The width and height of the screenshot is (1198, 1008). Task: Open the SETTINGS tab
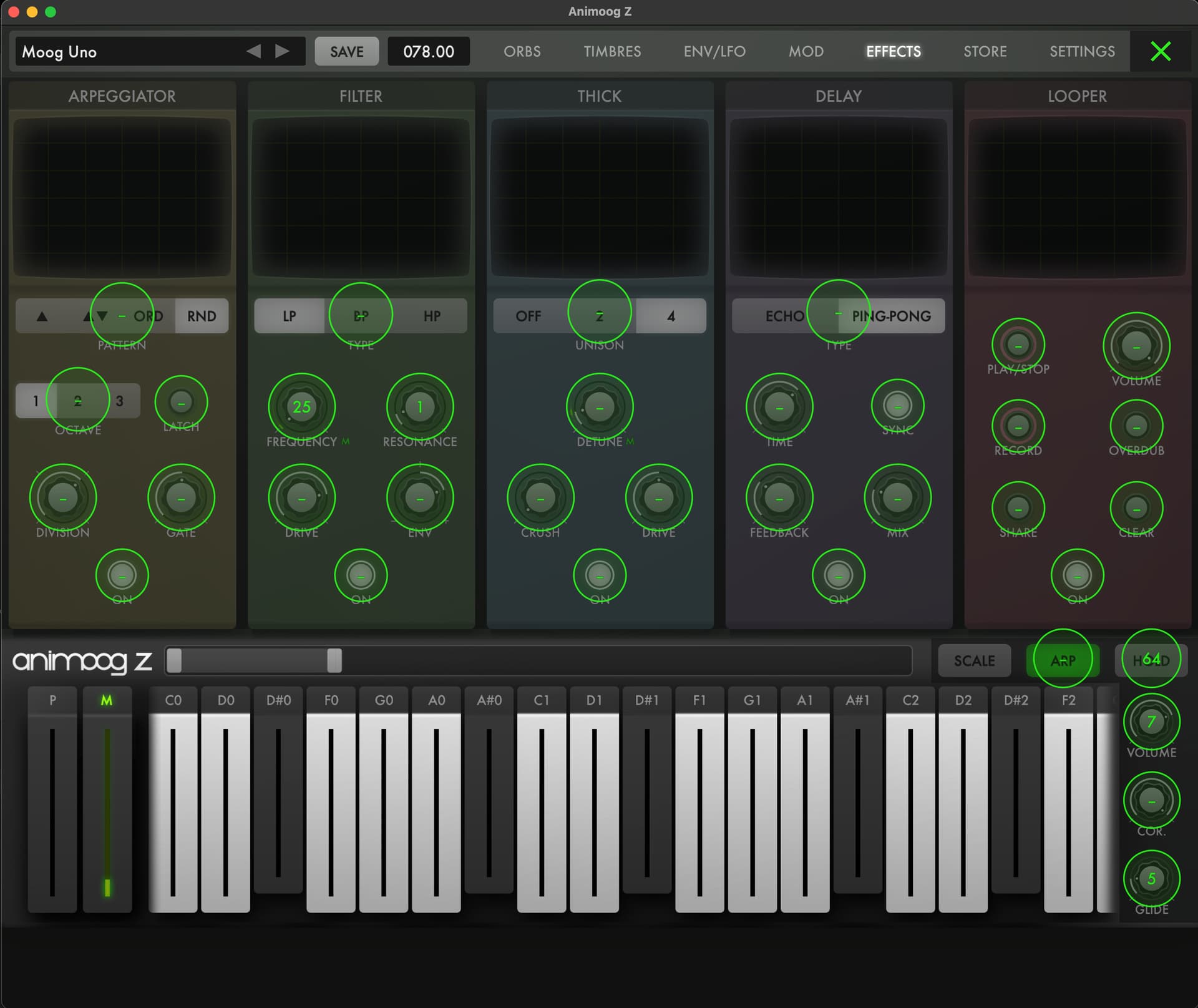1082,51
